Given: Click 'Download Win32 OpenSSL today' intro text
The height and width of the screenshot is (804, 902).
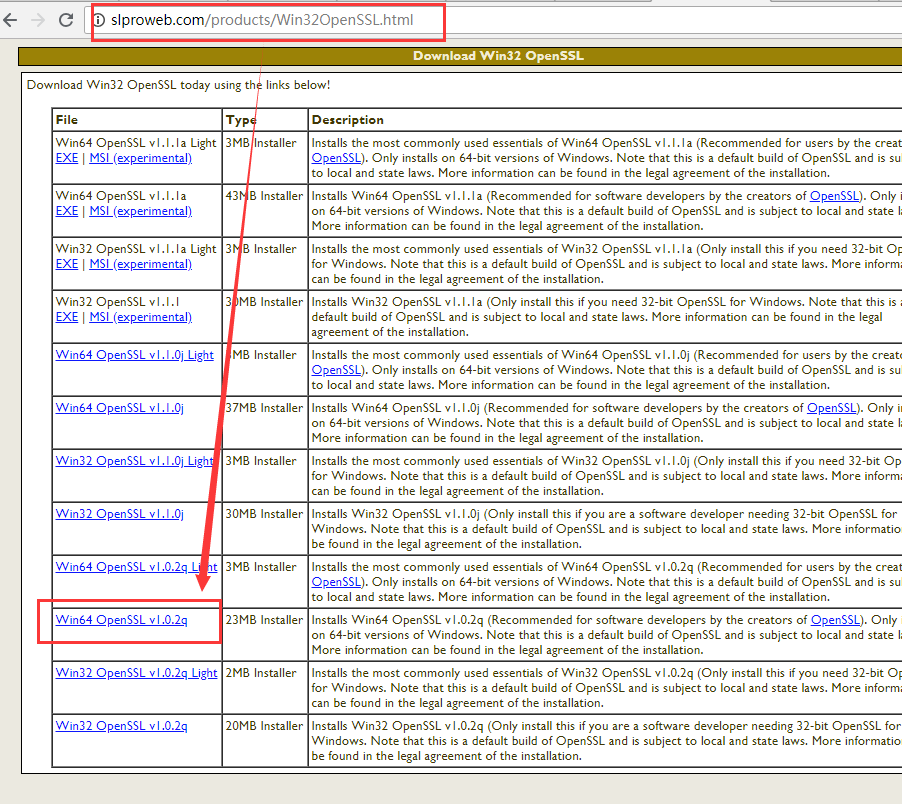Looking at the screenshot, I should pos(178,85).
